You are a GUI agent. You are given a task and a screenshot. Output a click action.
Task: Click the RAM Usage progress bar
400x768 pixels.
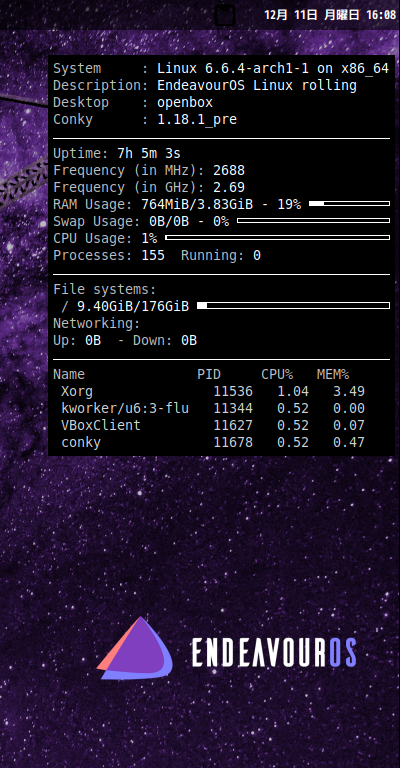tap(350, 203)
